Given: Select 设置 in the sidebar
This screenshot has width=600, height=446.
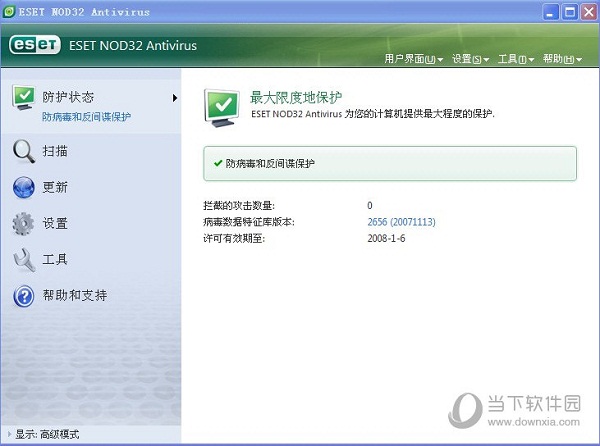Looking at the screenshot, I should coord(55,223).
